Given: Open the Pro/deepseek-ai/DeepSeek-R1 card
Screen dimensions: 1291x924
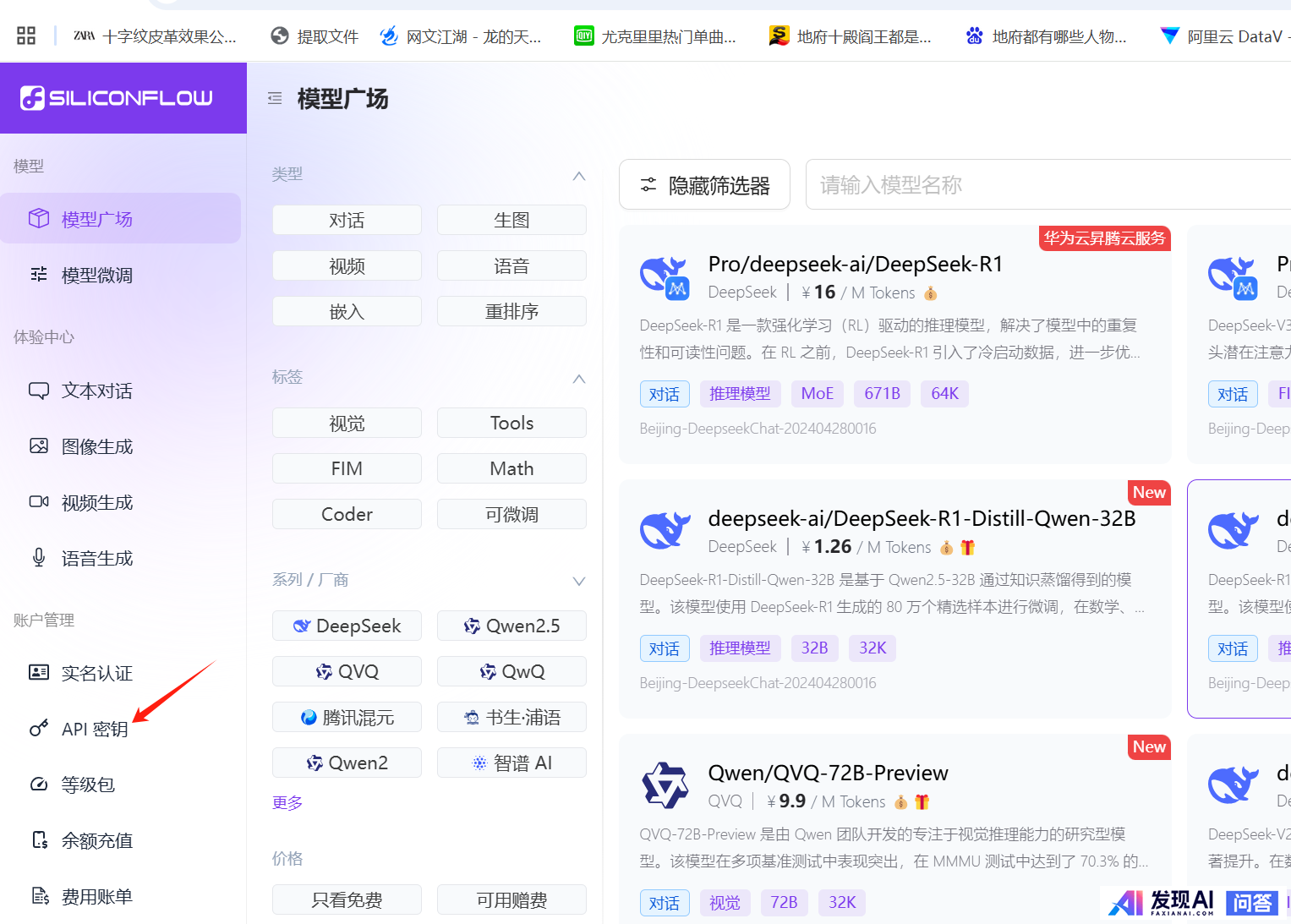Looking at the screenshot, I should pyautogui.click(x=895, y=345).
